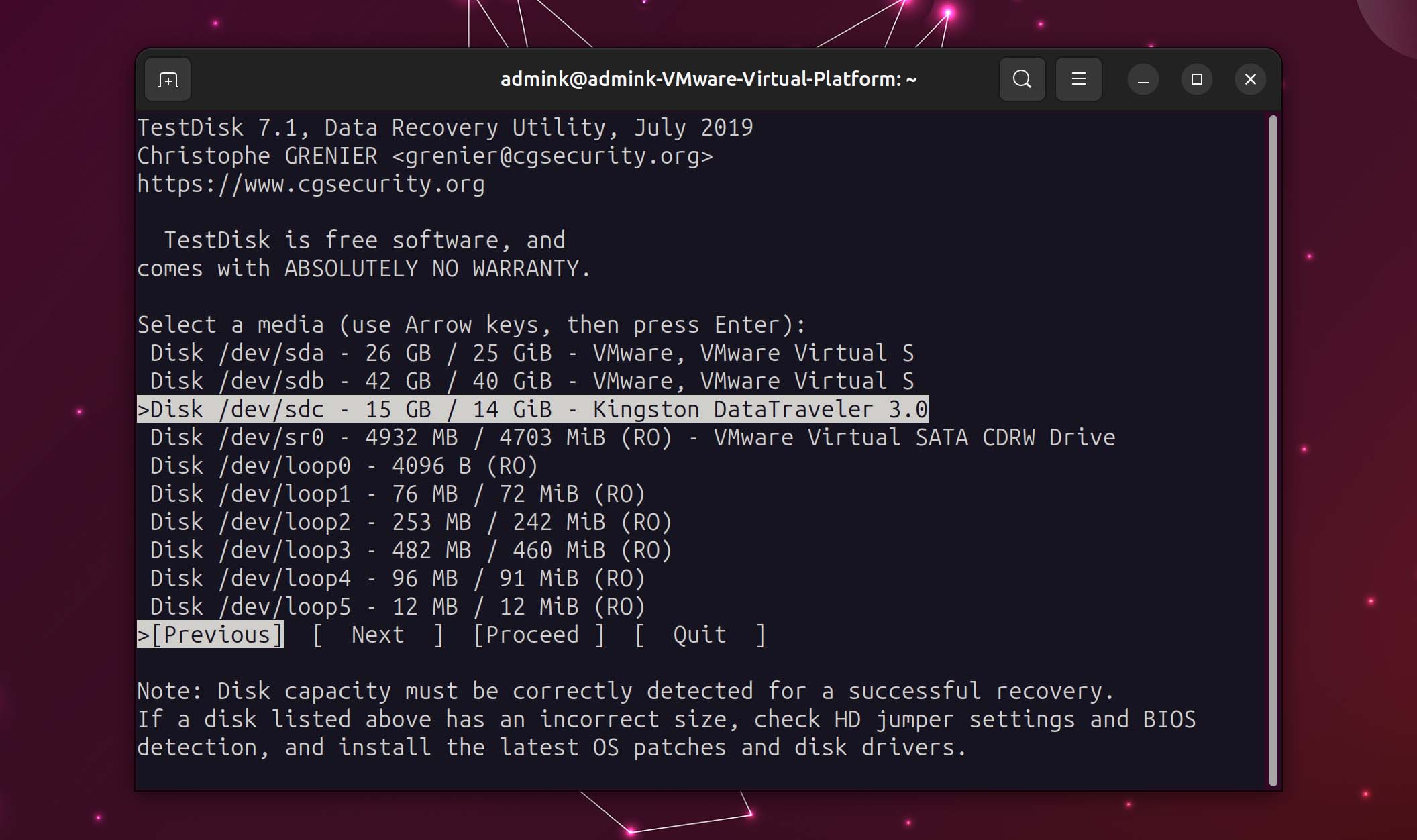Select Disk /dev/loop0 entry
The height and width of the screenshot is (840, 1417).
click(335, 465)
